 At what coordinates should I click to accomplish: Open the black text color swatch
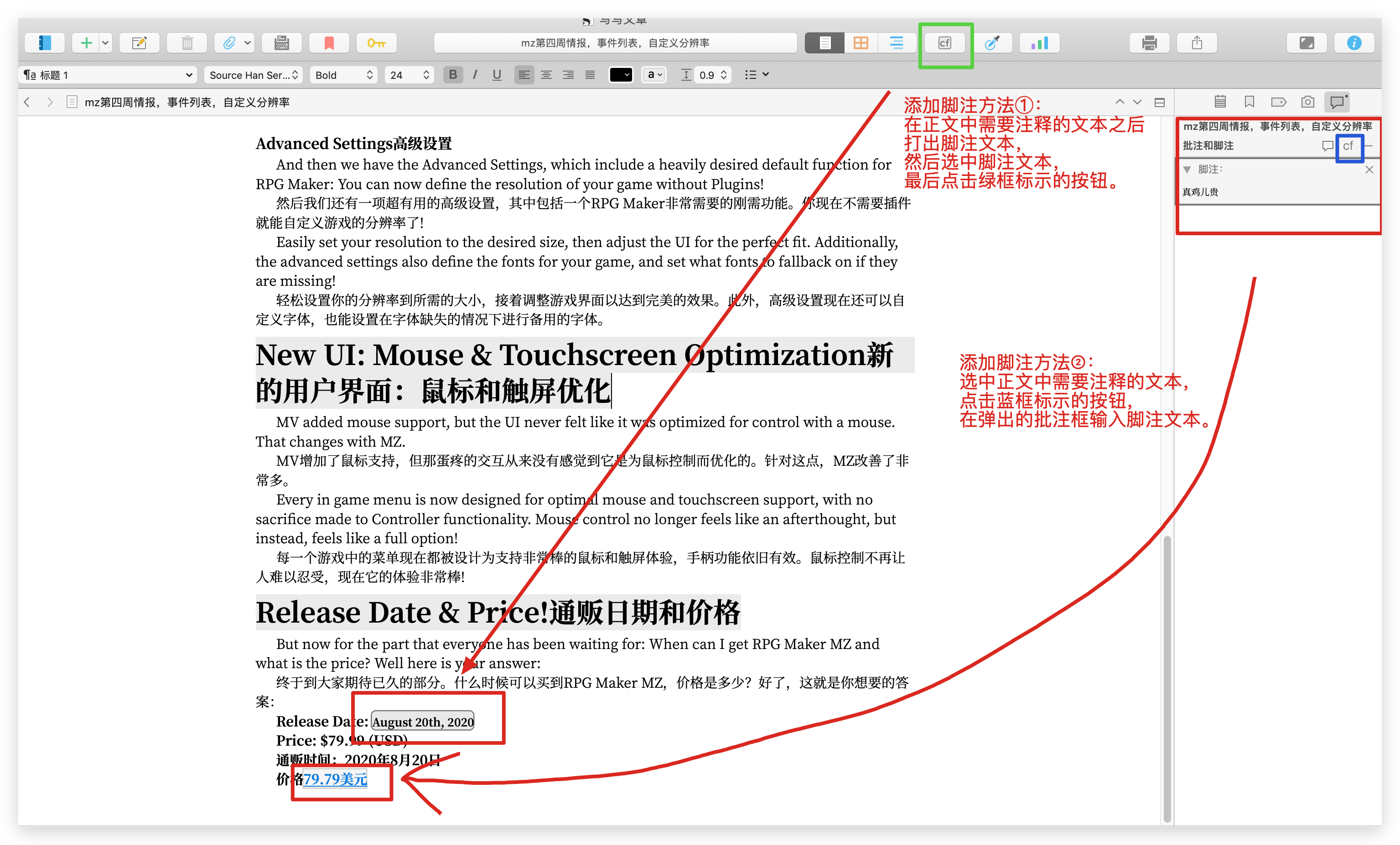click(621, 74)
